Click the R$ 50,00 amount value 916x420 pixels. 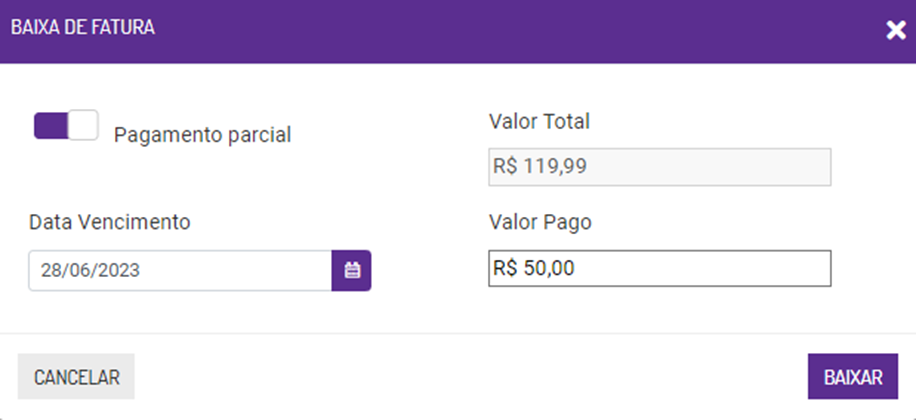coord(534,268)
